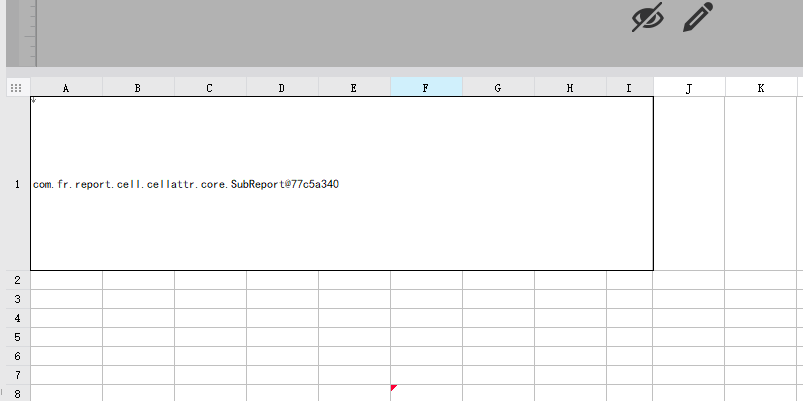803x401 pixels.
Task: Select column B header
Action: tap(138, 88)
